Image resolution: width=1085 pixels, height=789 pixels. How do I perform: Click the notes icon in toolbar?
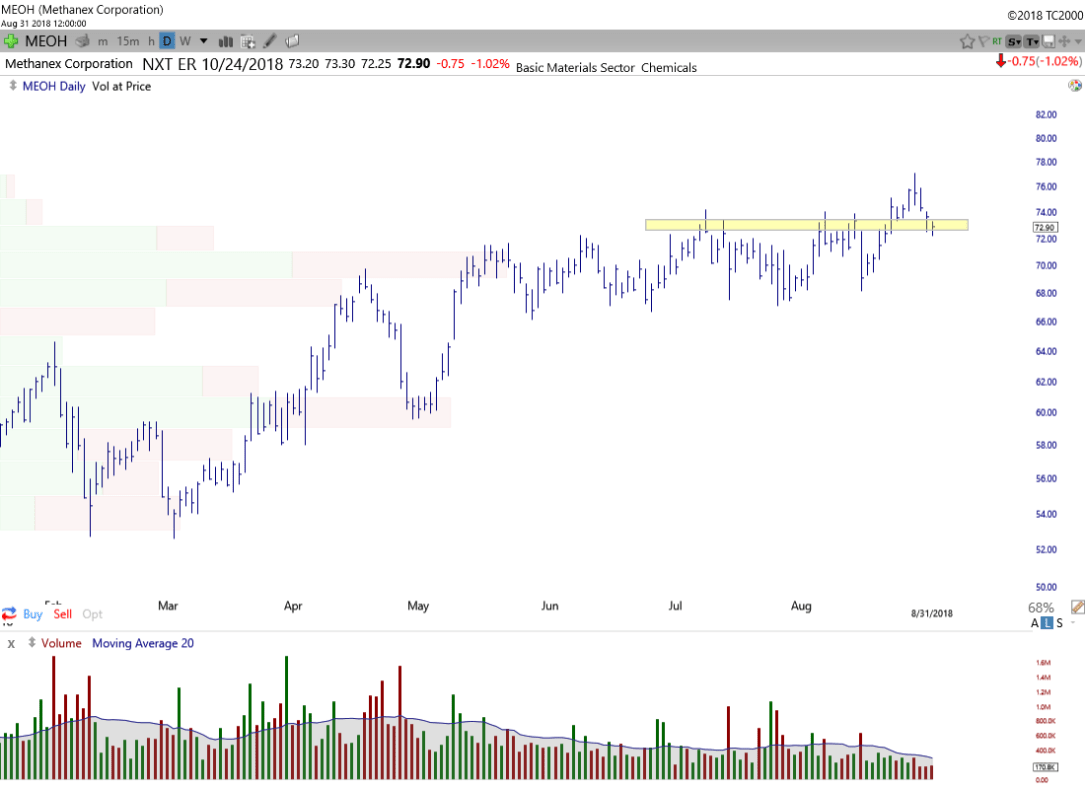point(293,41)
